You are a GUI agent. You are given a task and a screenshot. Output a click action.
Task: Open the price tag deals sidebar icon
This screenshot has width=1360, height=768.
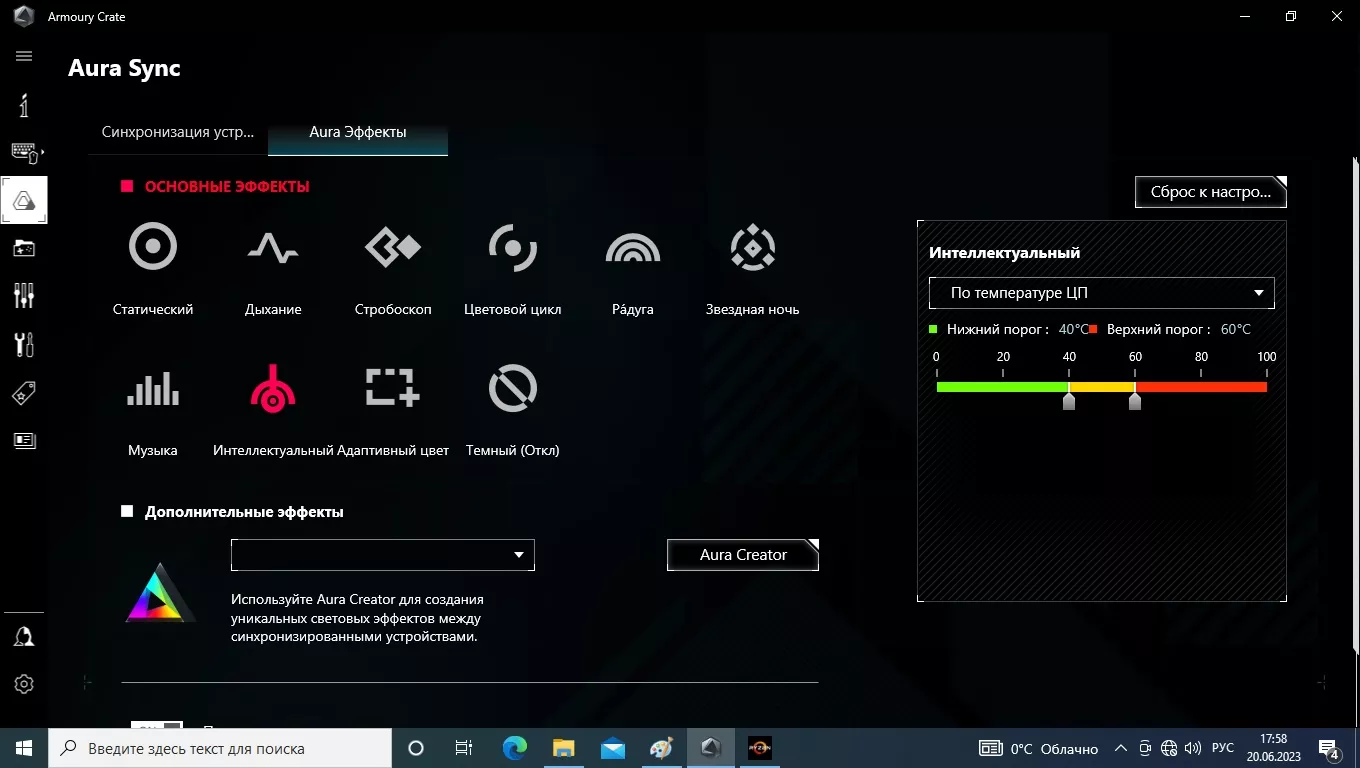pos(24,393)
